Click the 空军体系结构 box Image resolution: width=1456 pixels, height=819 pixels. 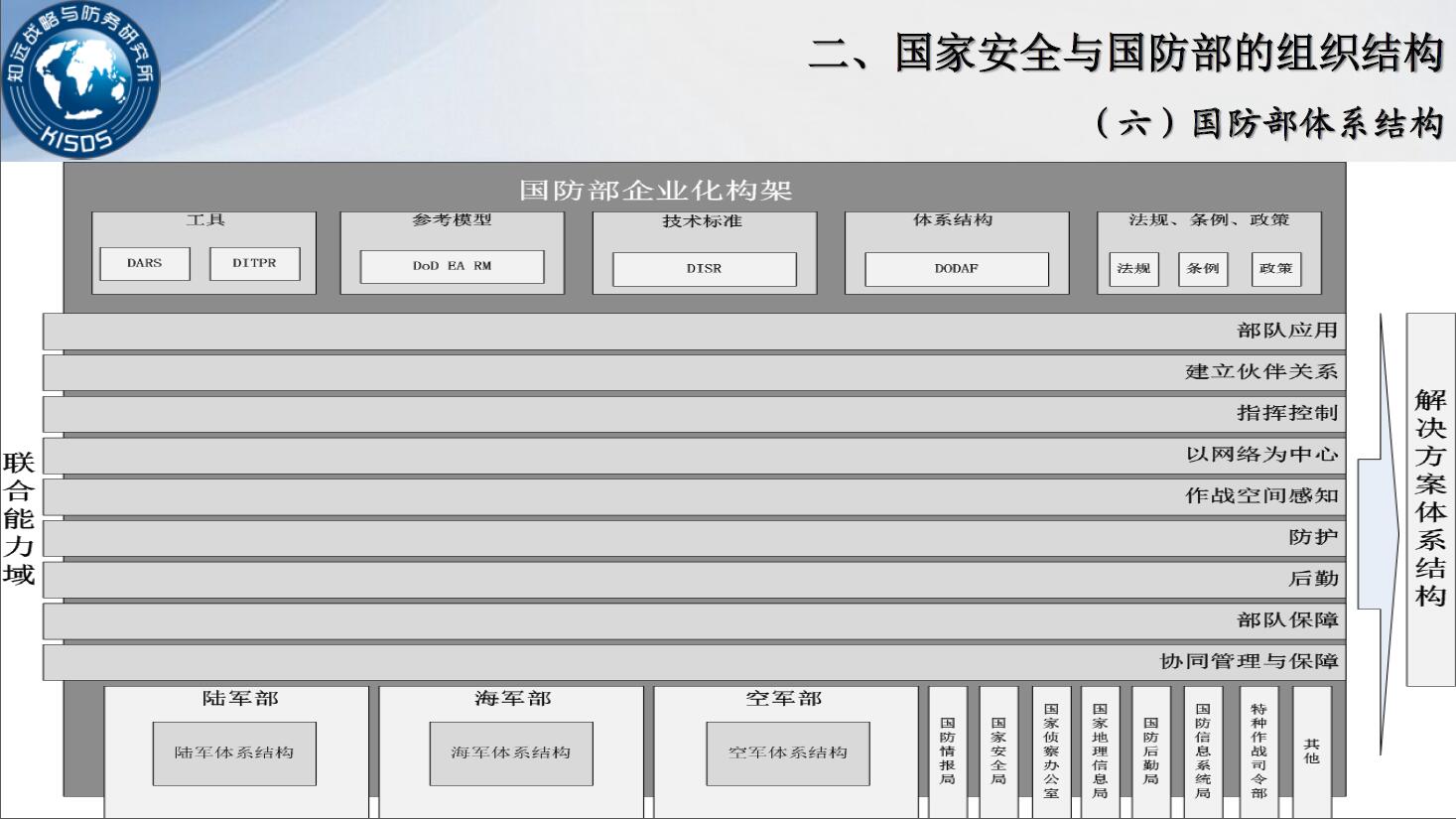(787, 753)
